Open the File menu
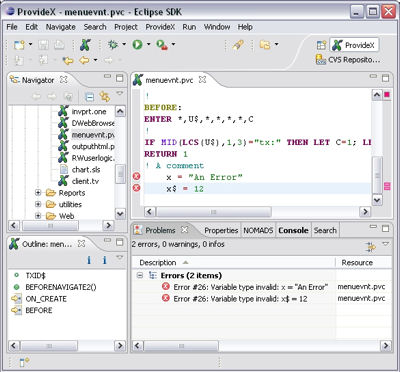Image resolution: width=400 pixels, height=372 pixels. click(12, 27)
